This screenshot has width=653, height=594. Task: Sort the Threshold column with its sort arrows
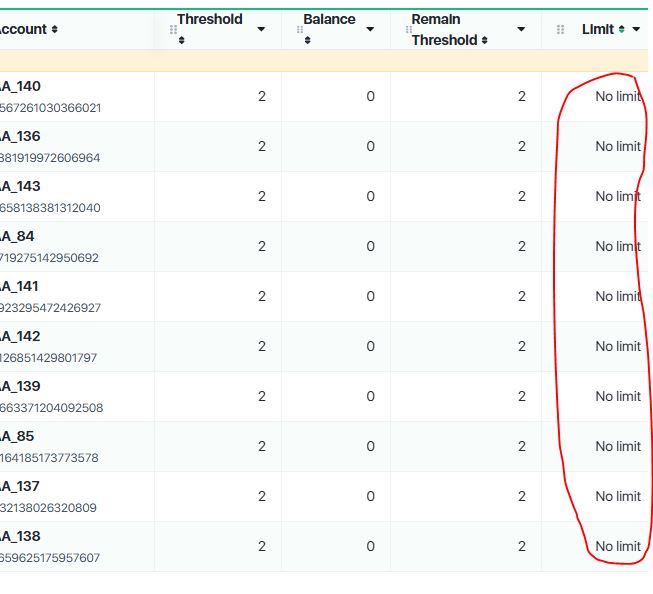pyautogui.click(x=182, y=40)
